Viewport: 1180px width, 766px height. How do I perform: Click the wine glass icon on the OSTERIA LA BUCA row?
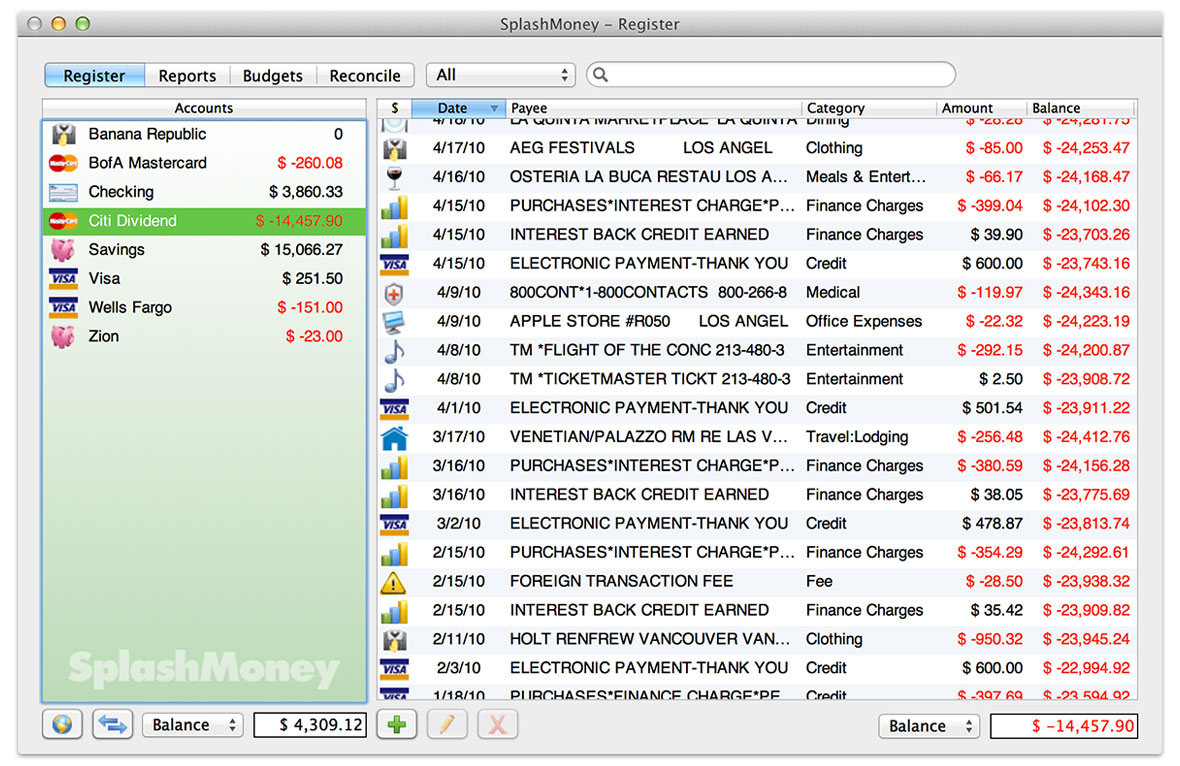394,178
